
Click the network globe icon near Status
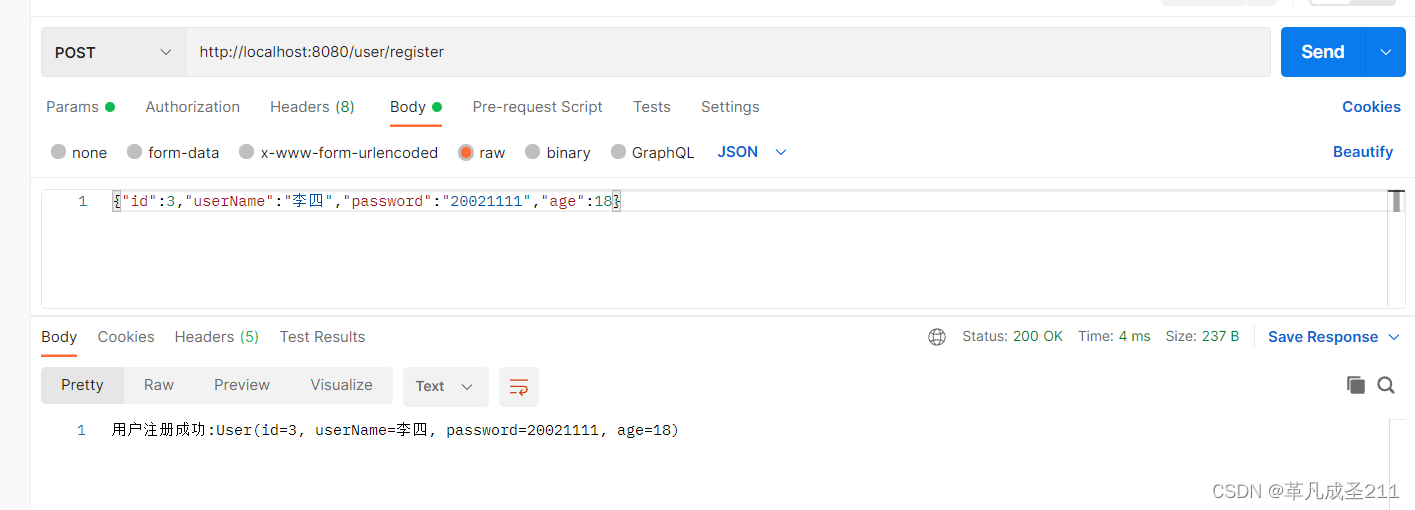click(x=937, y=337)
